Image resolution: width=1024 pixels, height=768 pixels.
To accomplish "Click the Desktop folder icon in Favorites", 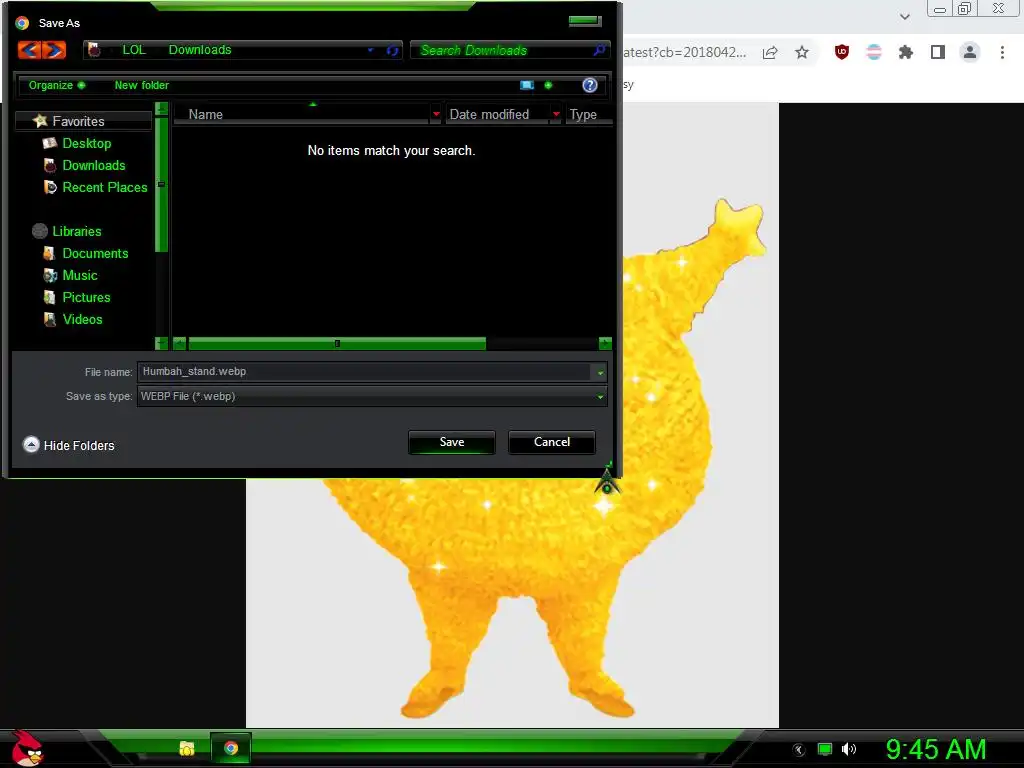I will 50,143.
